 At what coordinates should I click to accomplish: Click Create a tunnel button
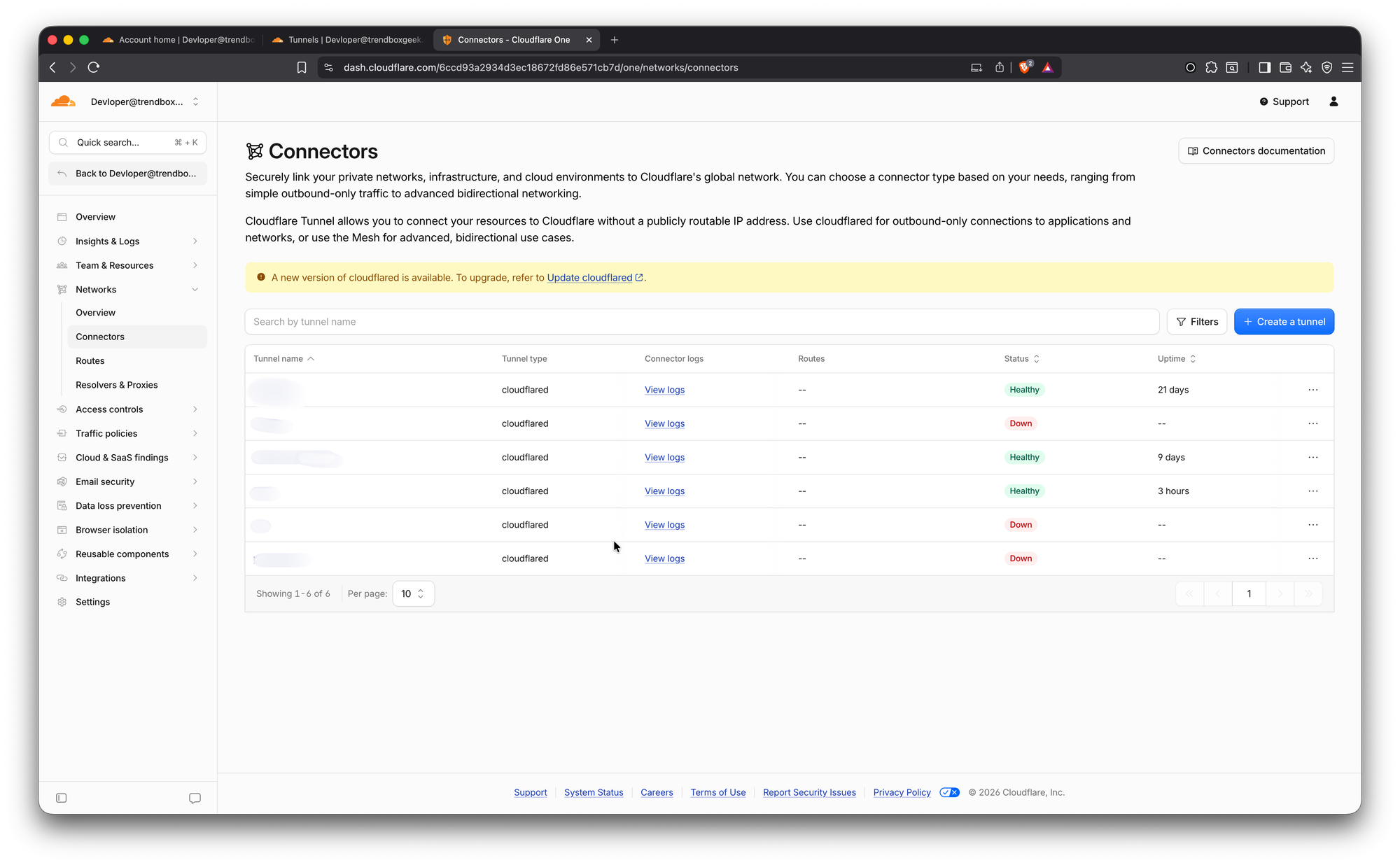tap(1284, 321)
